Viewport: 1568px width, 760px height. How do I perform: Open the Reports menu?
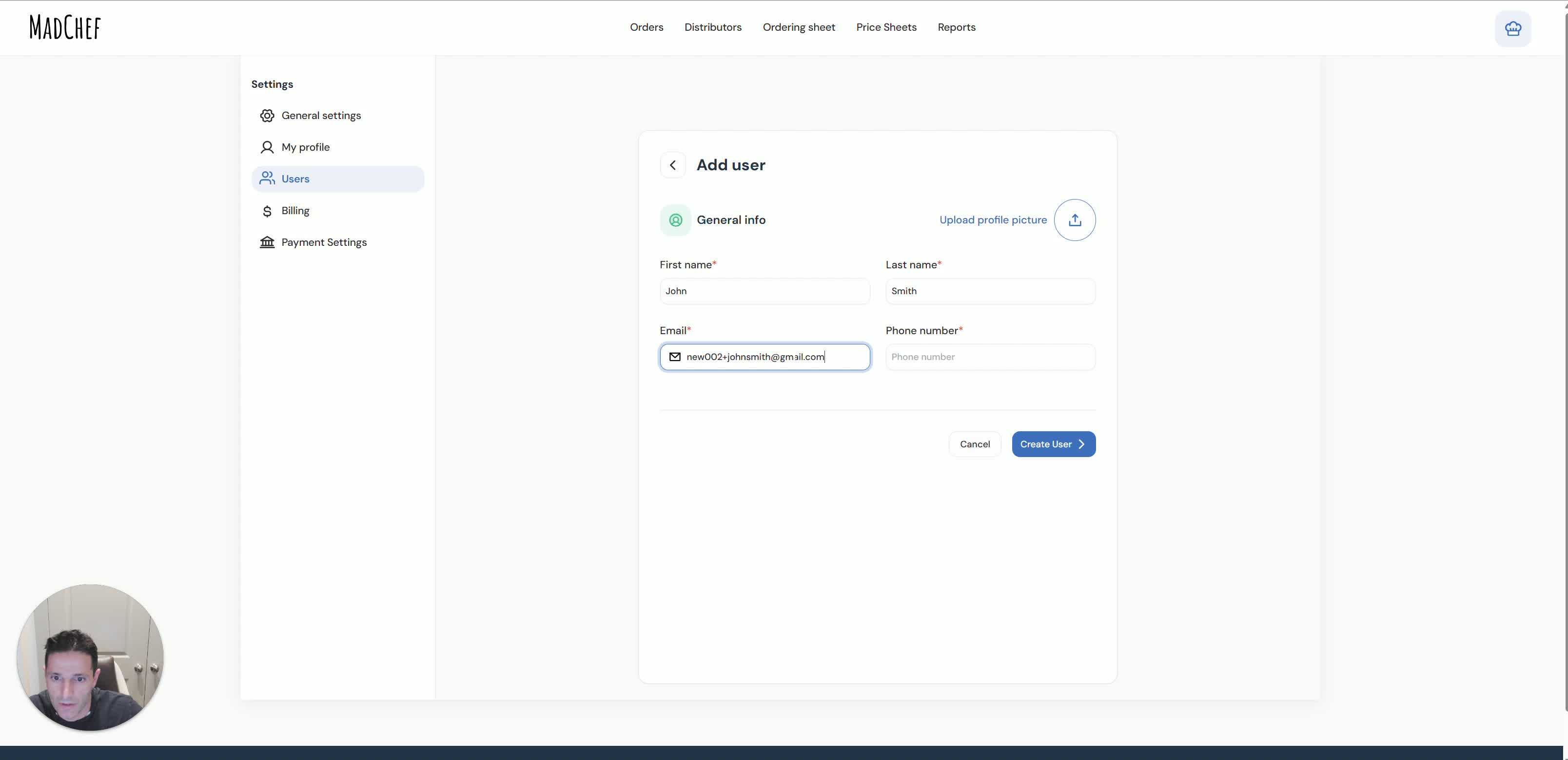click(x=956, y=27)
